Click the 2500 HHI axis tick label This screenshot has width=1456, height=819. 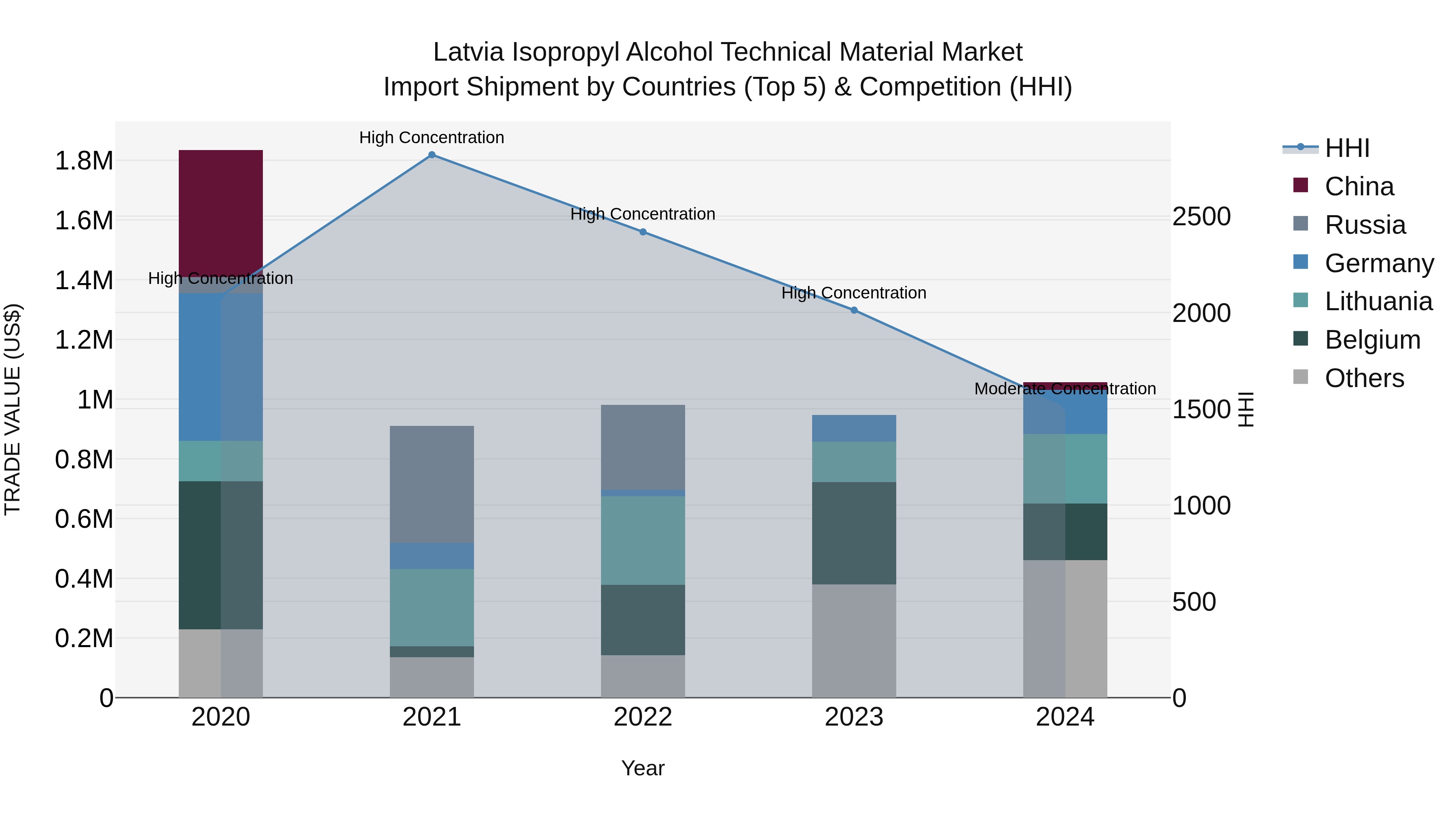pyautogui.click(x=1202, y=216)
